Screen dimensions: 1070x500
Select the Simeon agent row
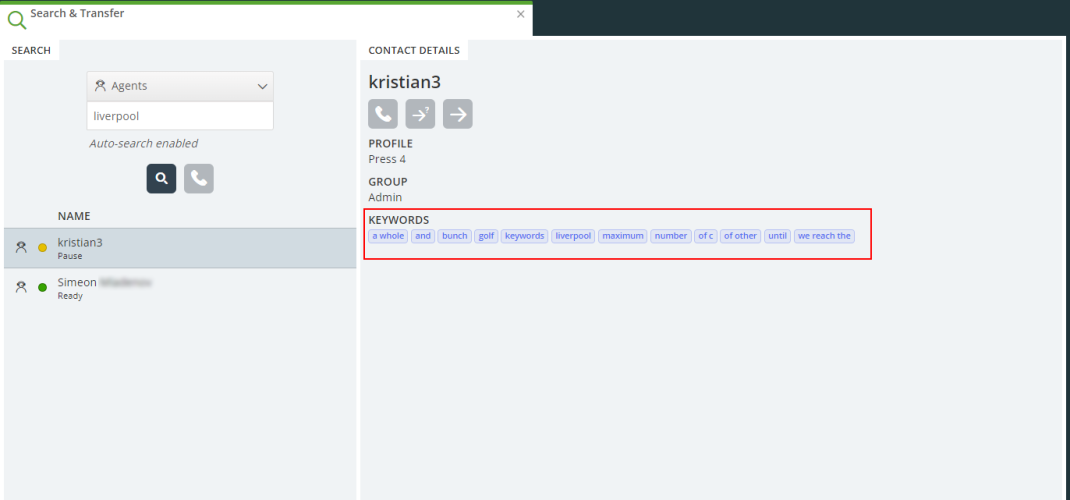180,288
